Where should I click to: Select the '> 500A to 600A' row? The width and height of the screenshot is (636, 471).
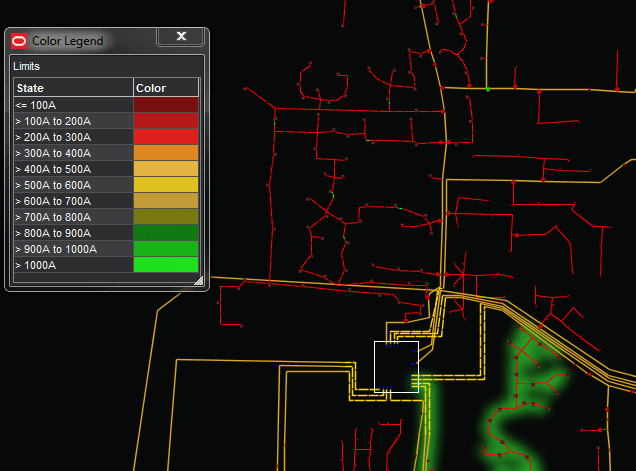pyautogui.click(x=106, y=185)
